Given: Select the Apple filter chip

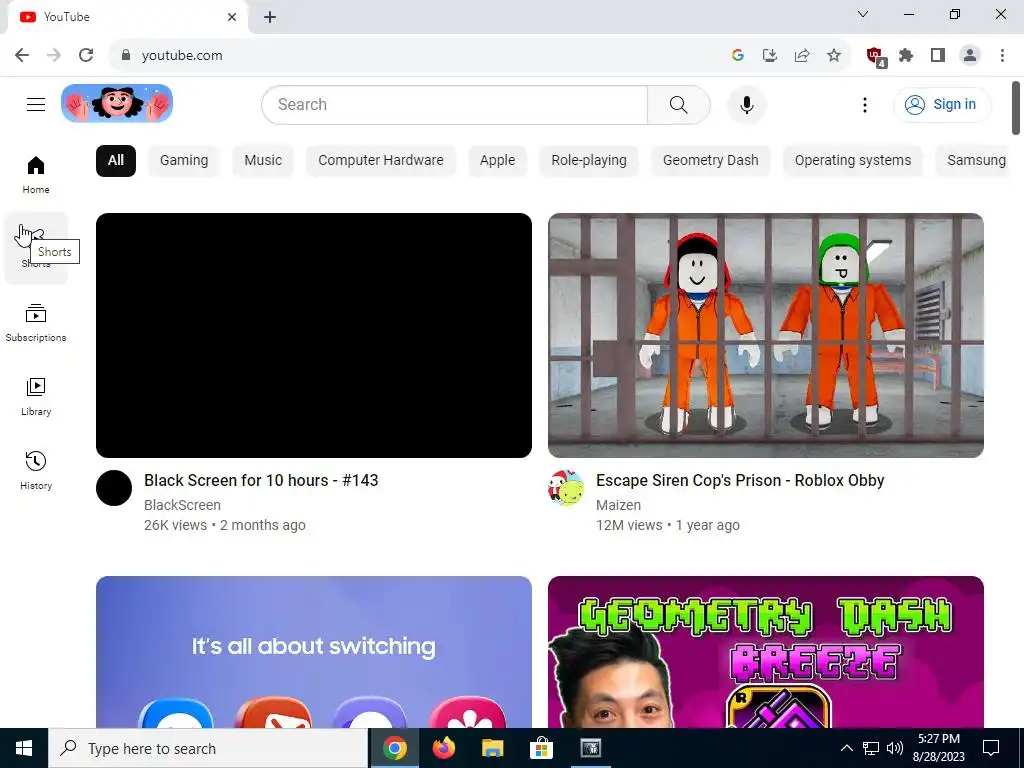Looking at the screenshot, I should point(498,161).
